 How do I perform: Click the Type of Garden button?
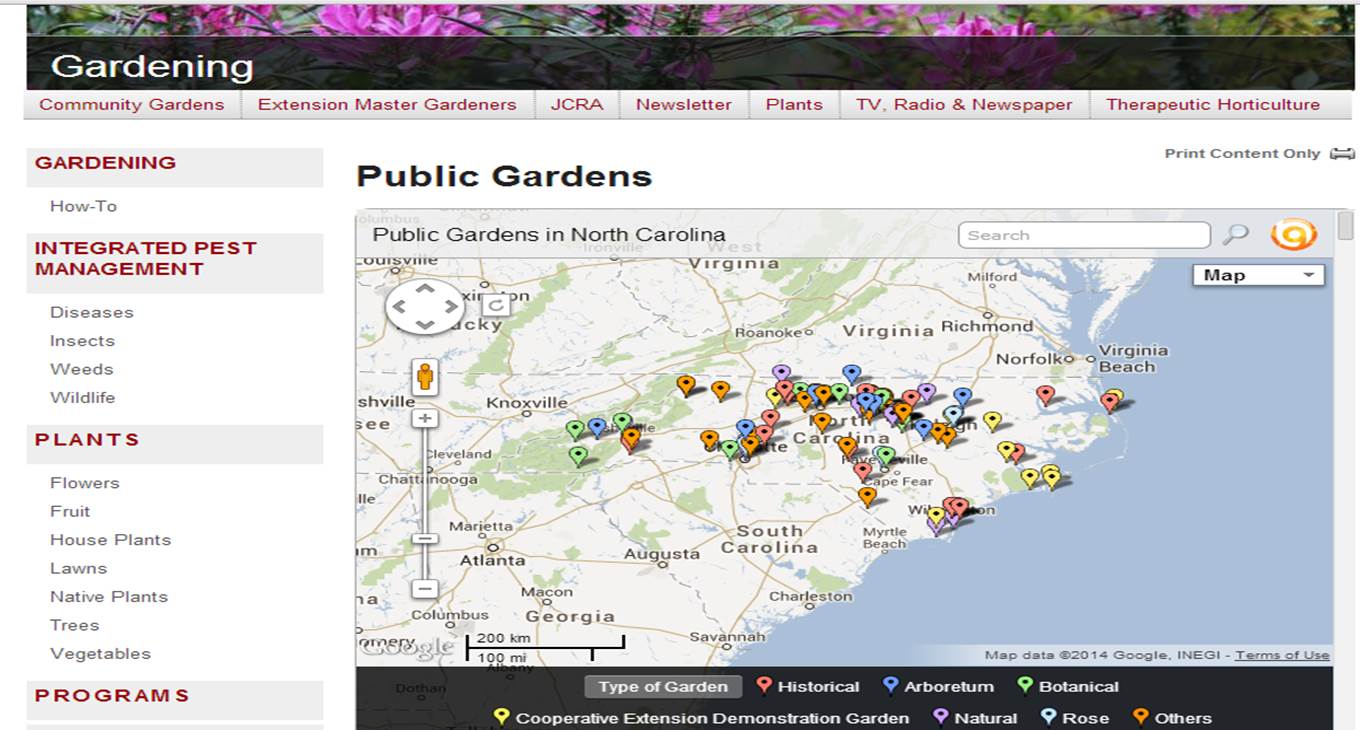pyautogui.click(x=663, y=686)
